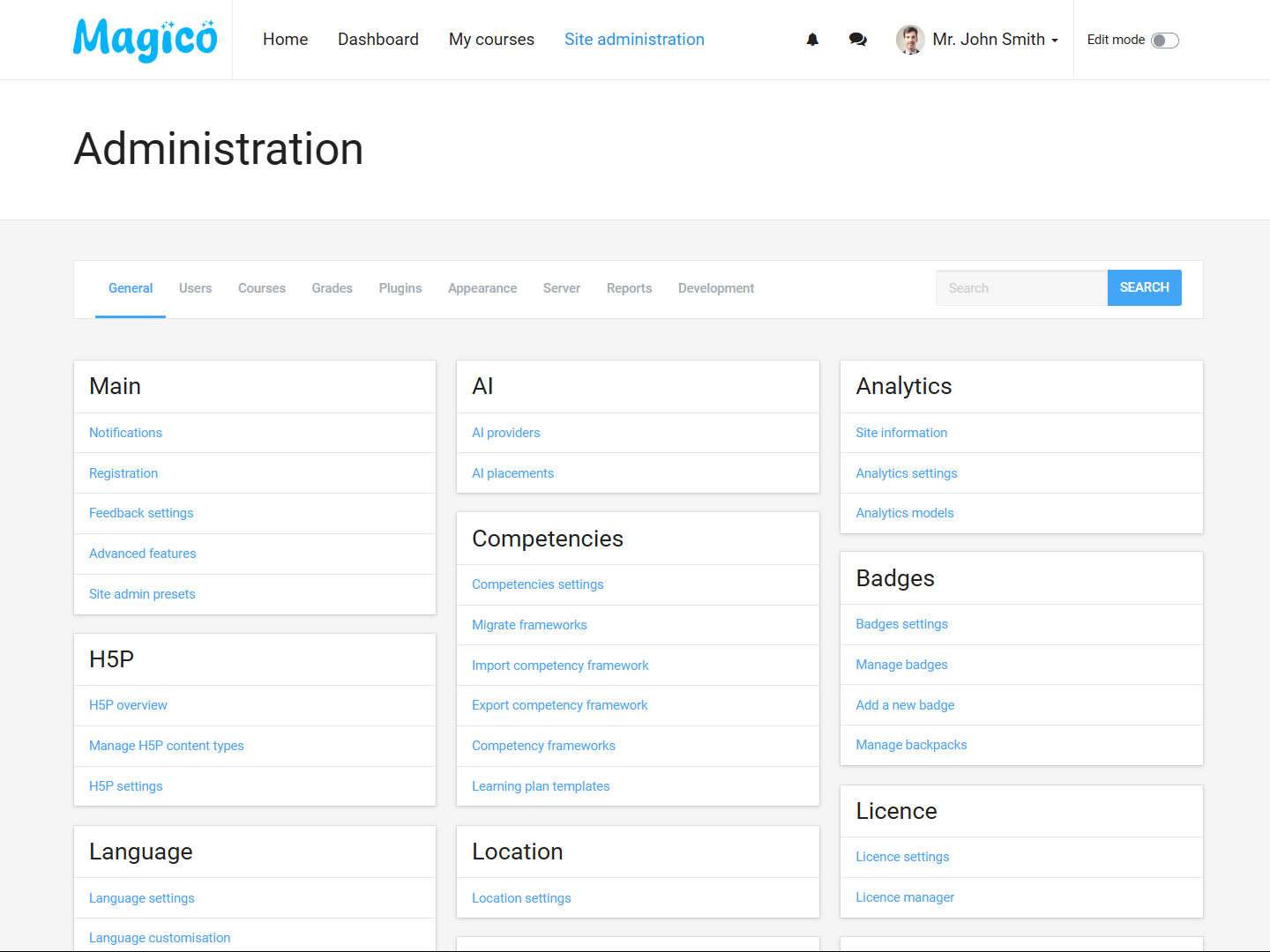
Task: Open My courses from the navigation bar
Action: tap(491, 39)
